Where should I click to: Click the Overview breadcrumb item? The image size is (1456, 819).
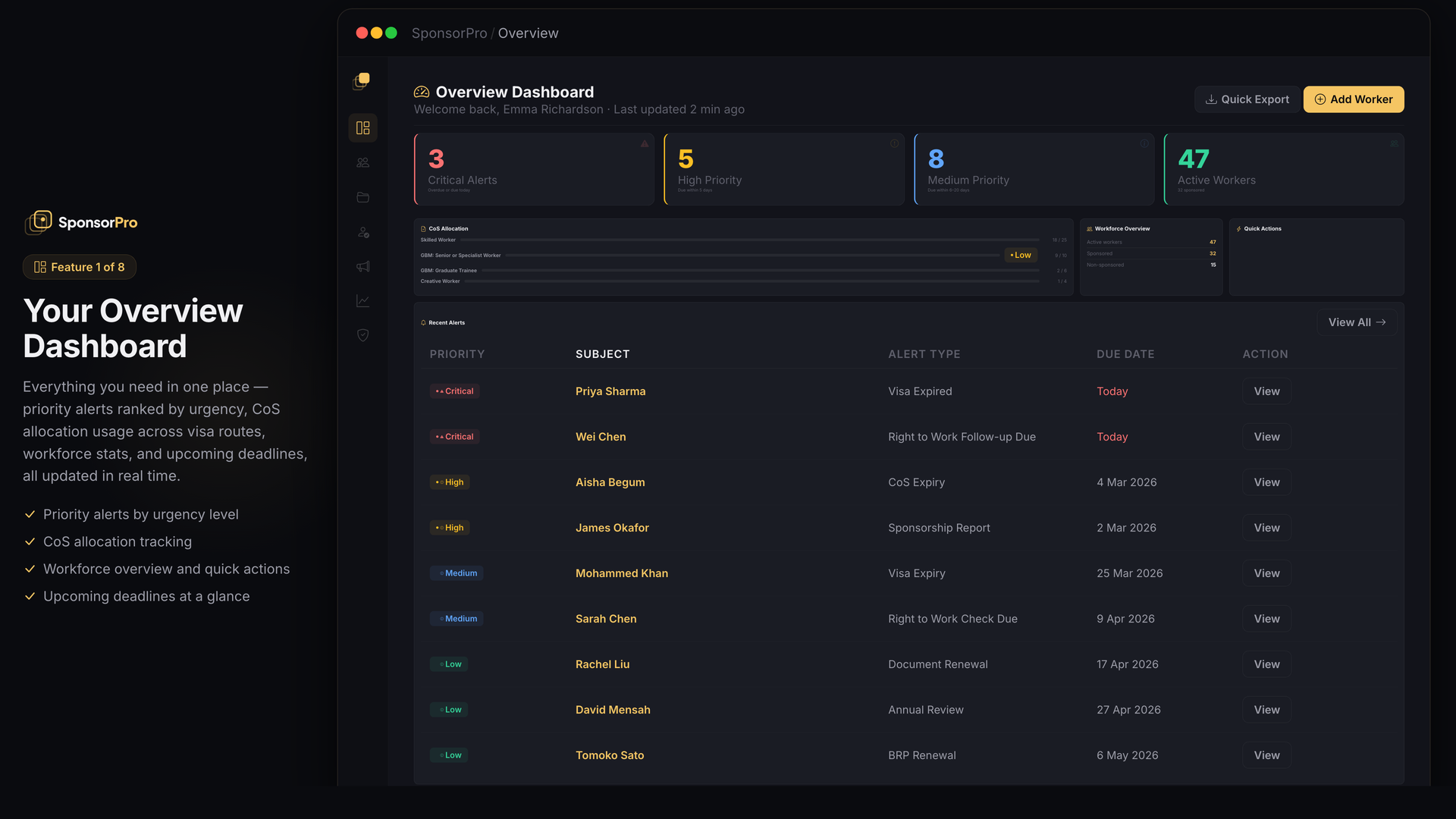tap(528, 33)
